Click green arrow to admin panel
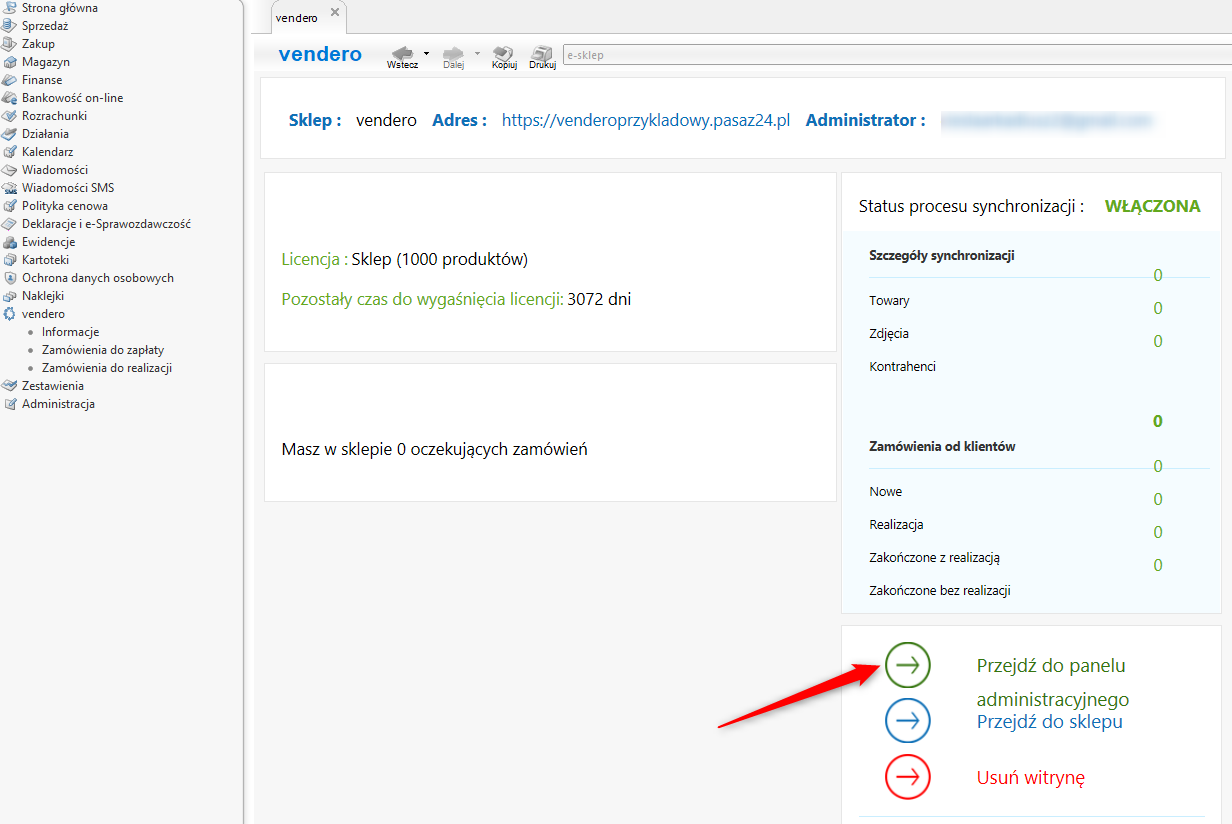The height and width of the screenshot is (824, 1232). pos(908,665)
